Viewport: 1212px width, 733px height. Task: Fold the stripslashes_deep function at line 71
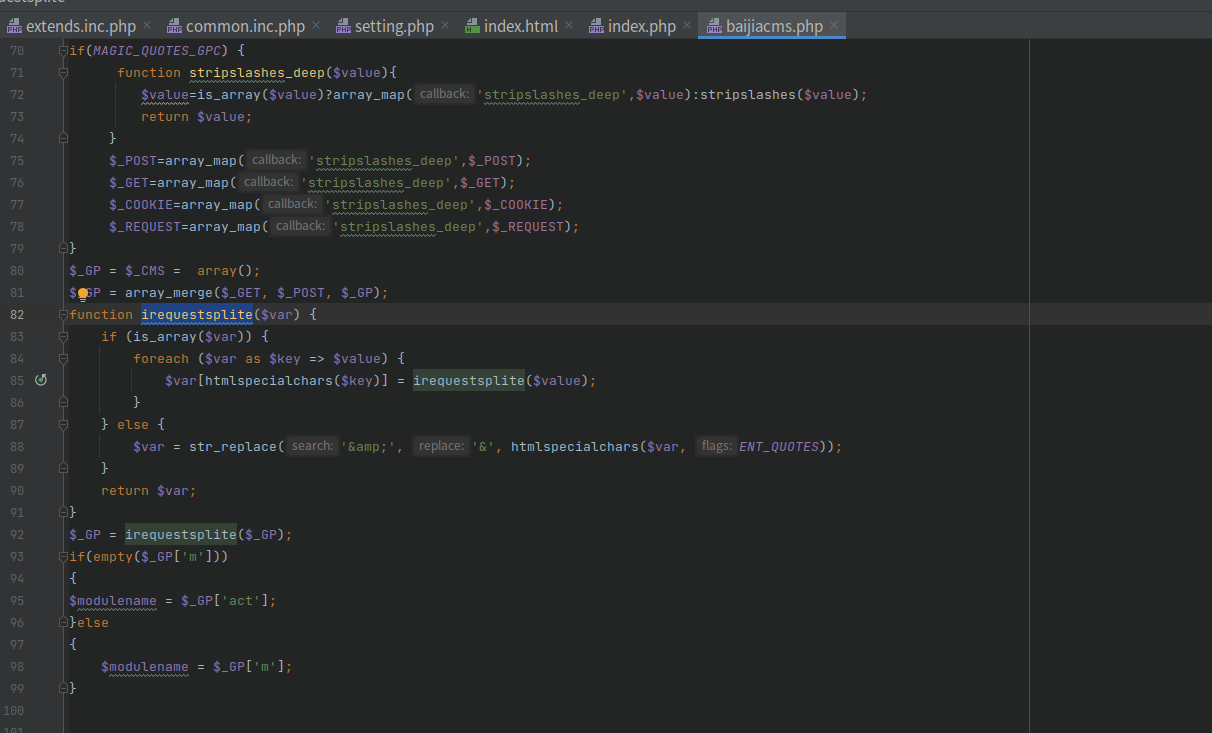tap(64, 72)
